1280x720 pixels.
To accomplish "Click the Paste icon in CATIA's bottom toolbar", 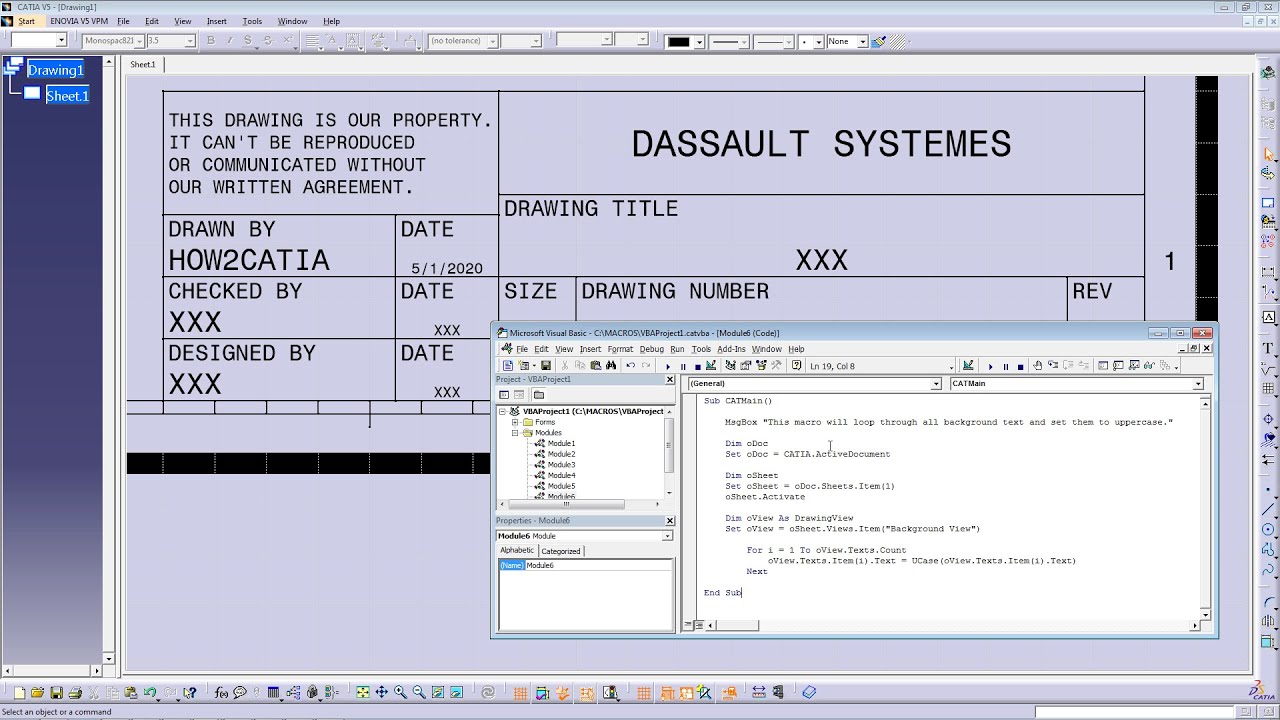I will coord(131,692).
